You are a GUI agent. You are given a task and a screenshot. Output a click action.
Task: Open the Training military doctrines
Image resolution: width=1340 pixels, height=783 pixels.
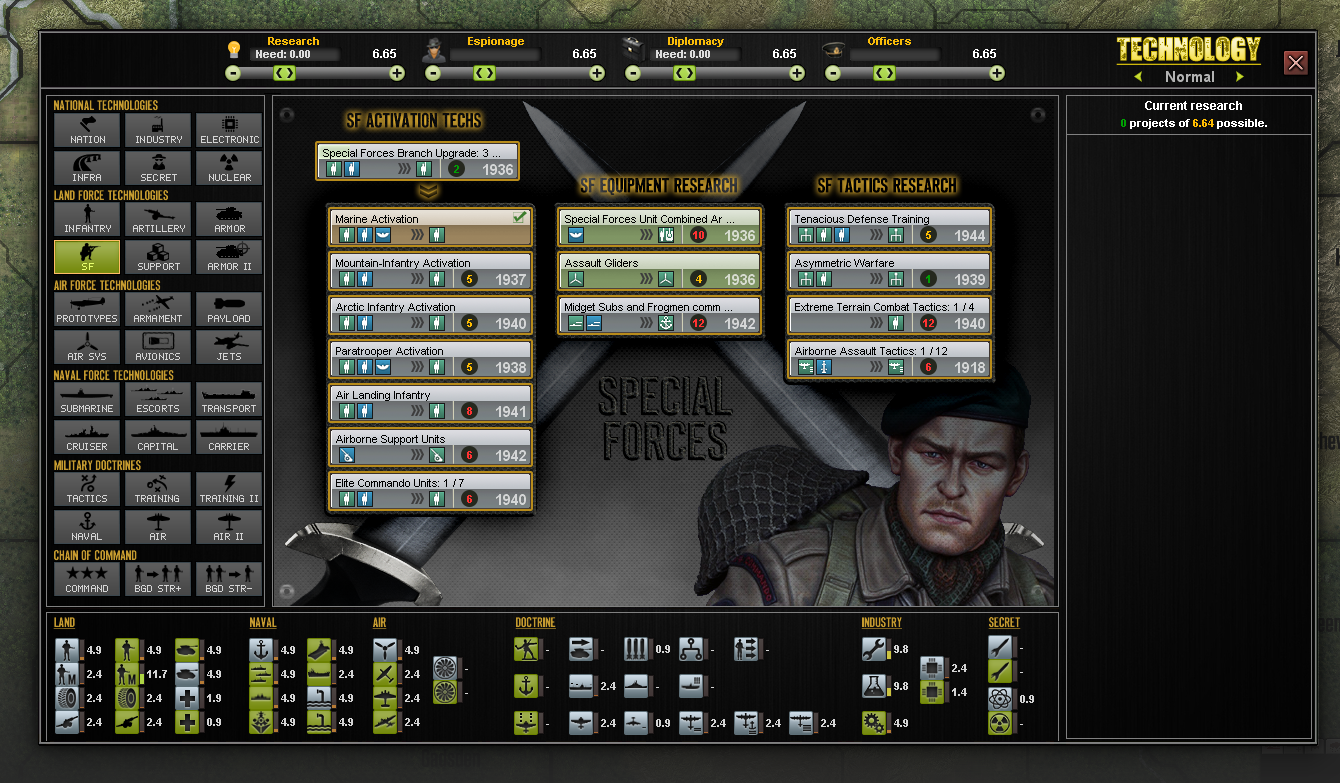158,489
